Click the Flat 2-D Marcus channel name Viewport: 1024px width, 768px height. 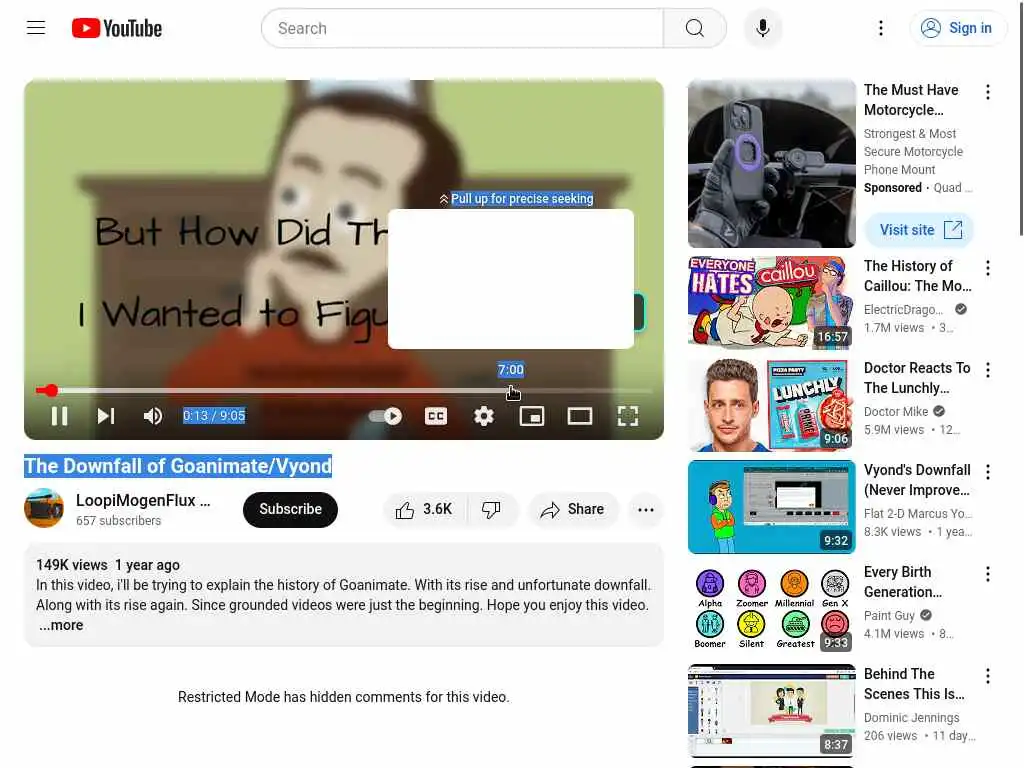point(918,513)
